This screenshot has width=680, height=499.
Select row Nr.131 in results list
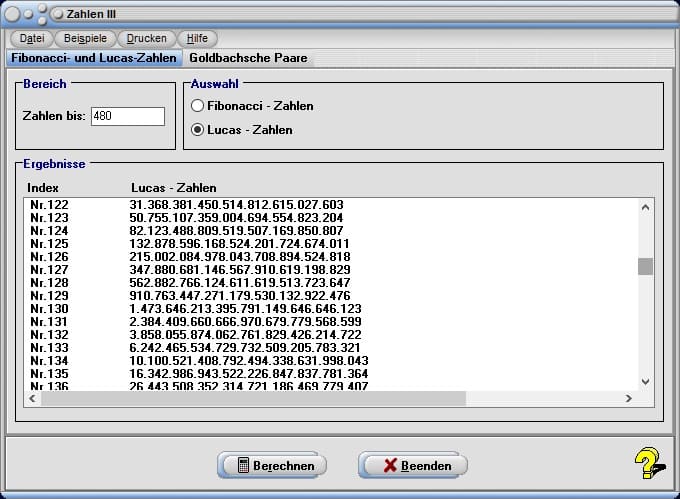(x=331, y=322)
